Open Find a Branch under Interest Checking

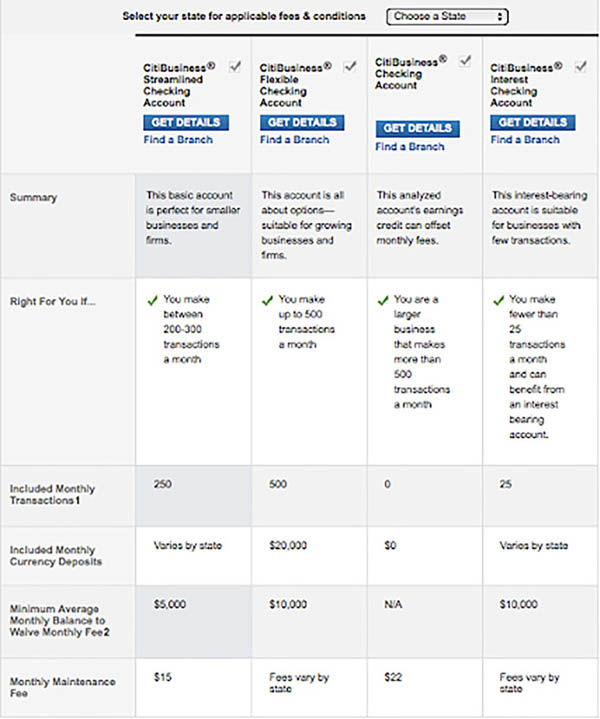tap(525, 140)
